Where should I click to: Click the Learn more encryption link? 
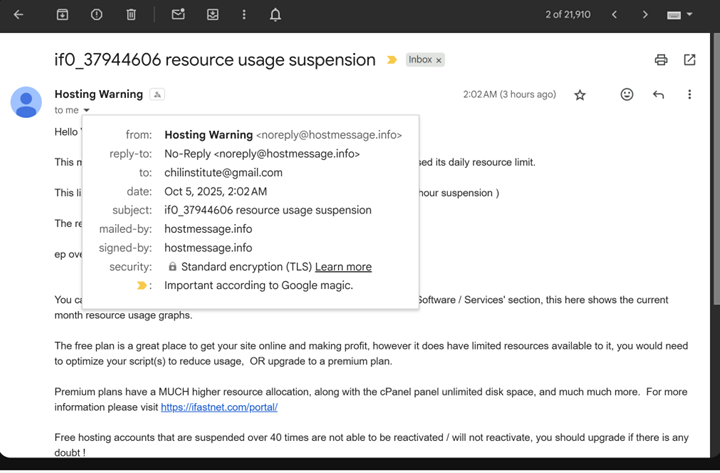(343, 267)
